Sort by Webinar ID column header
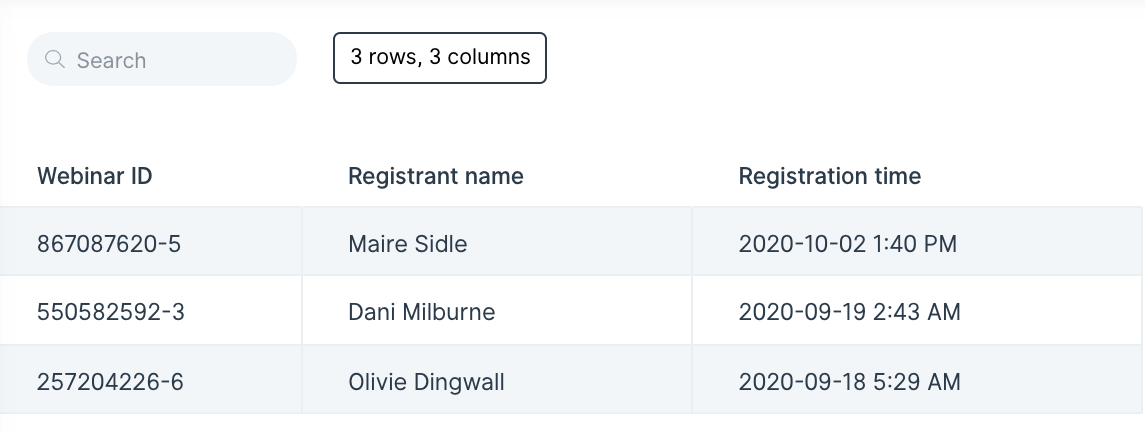This screenshot has width=1145, height=432. [94, 176]
